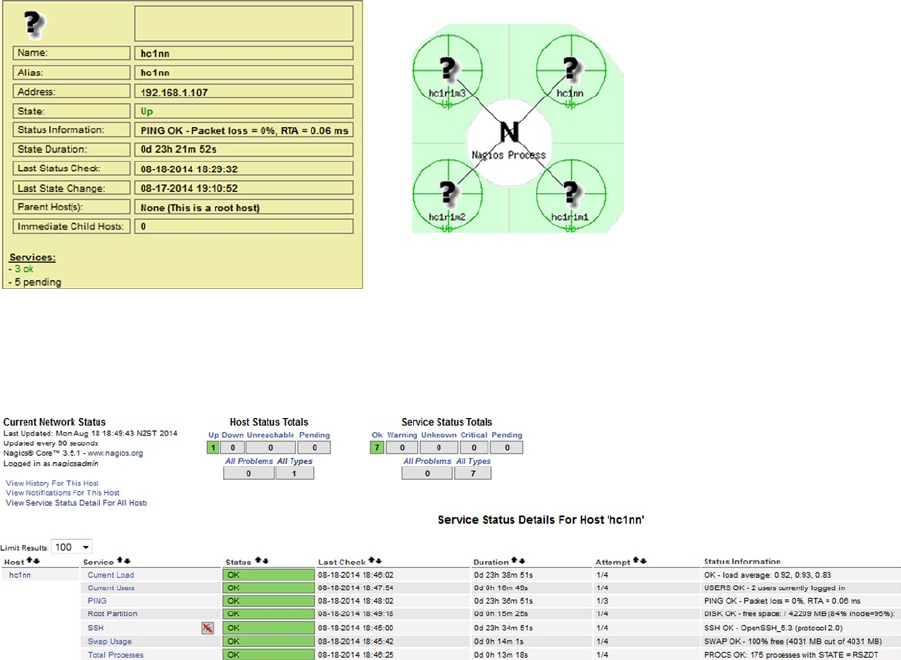Screen dimensions: 901x660
Task: Click the green Ok count 7
Action: pyautogui.click(x=377, y=447)
